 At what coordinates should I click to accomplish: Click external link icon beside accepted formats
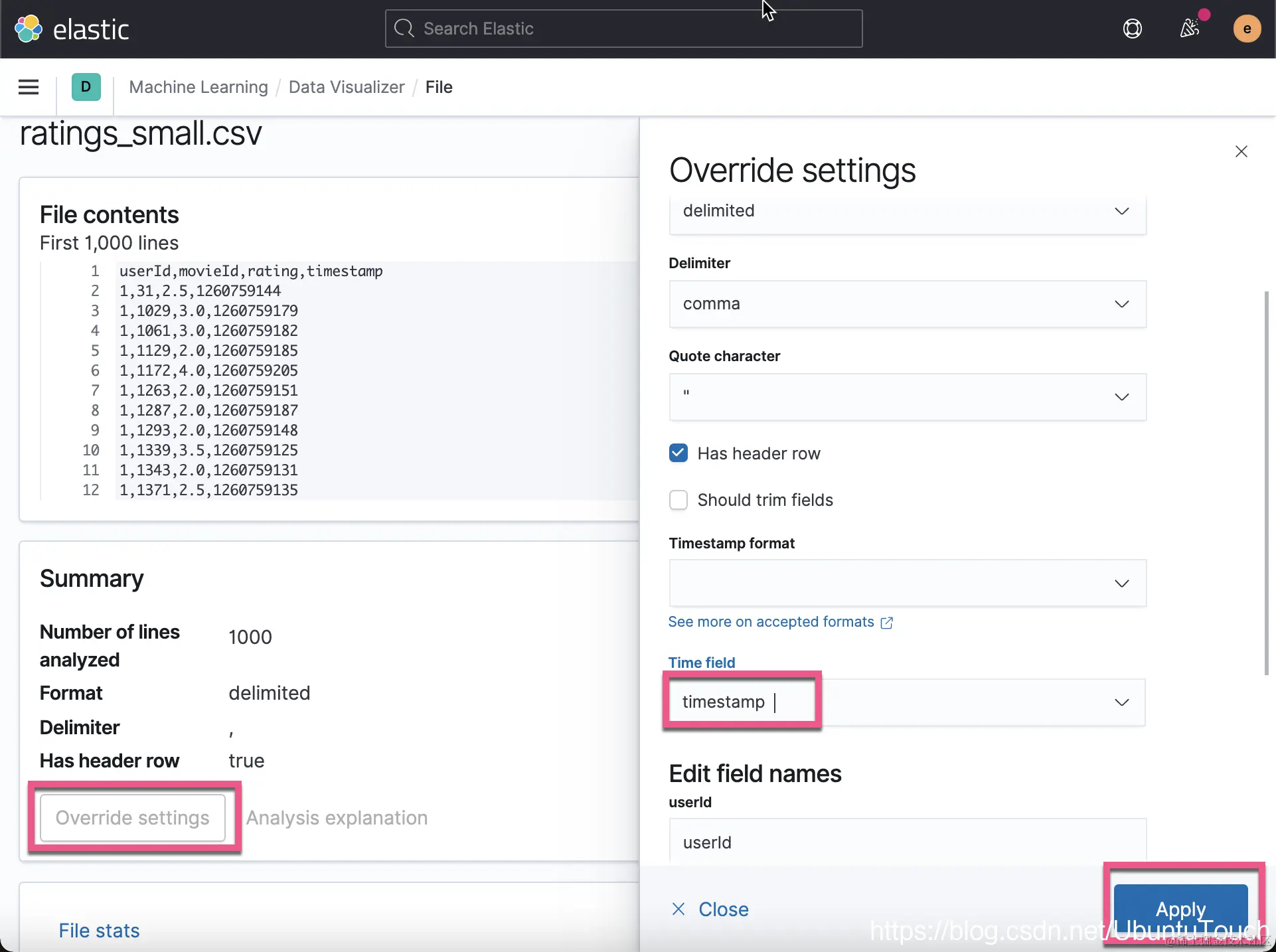pyautogui.click(x=886, y=623)
